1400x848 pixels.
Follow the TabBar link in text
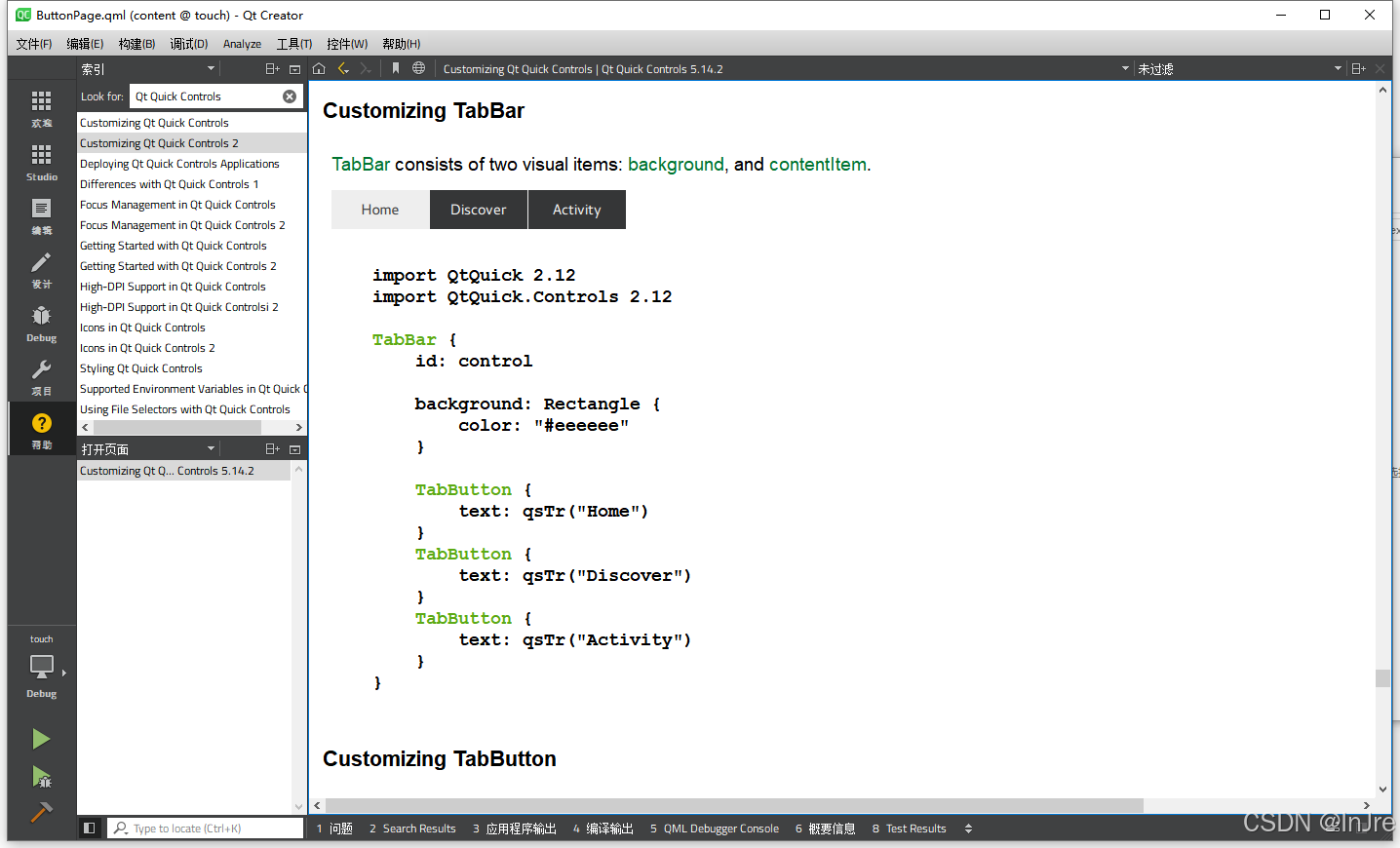click(361, 164)
